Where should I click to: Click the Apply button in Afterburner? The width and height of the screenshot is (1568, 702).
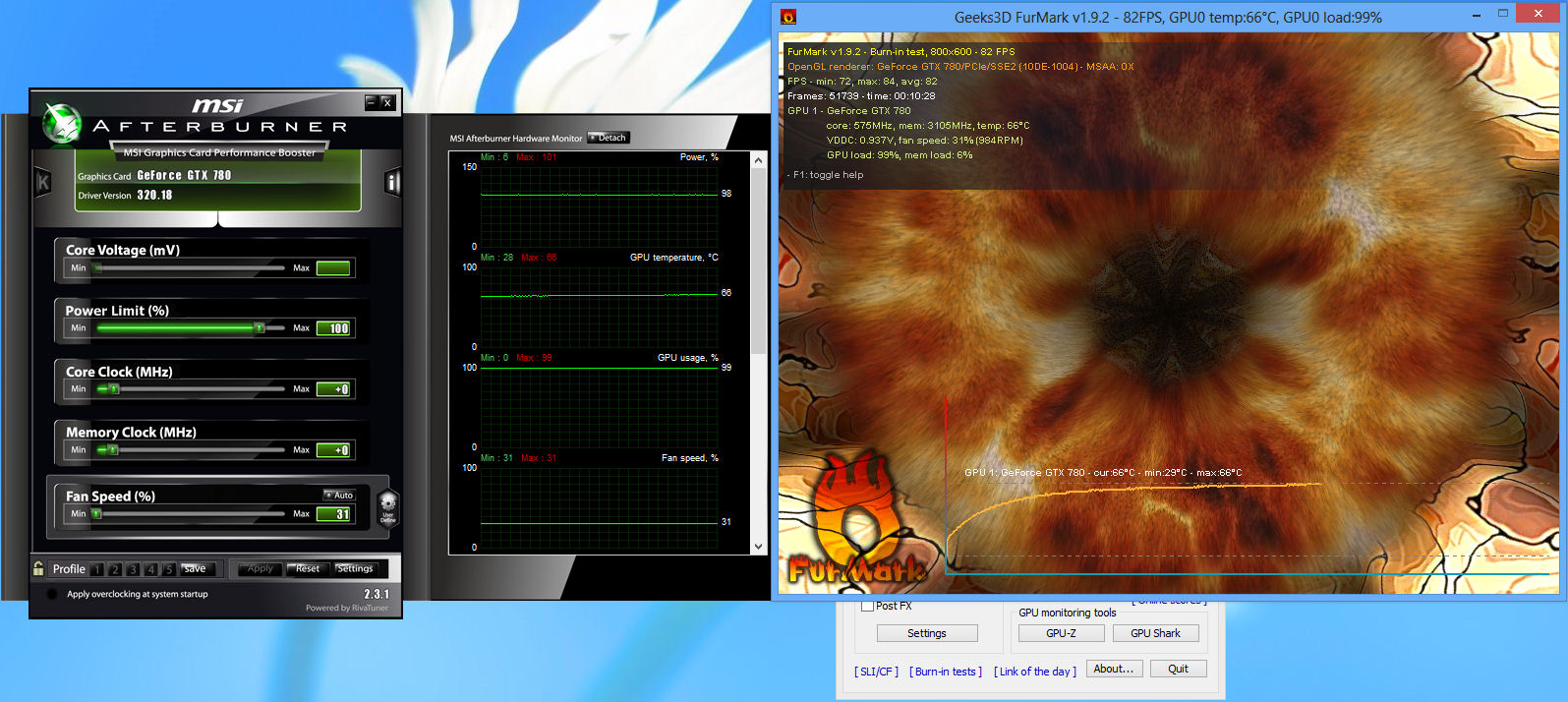[261, 568]
